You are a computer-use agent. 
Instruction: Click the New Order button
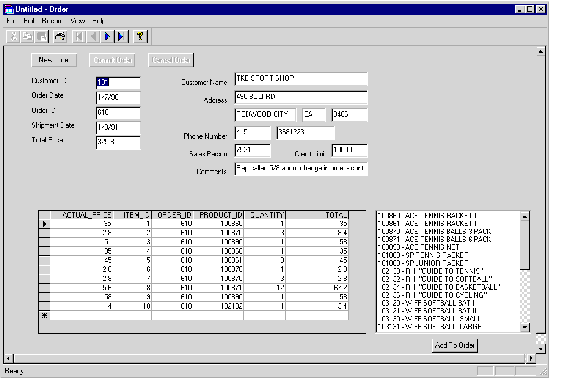coord(54,60)
